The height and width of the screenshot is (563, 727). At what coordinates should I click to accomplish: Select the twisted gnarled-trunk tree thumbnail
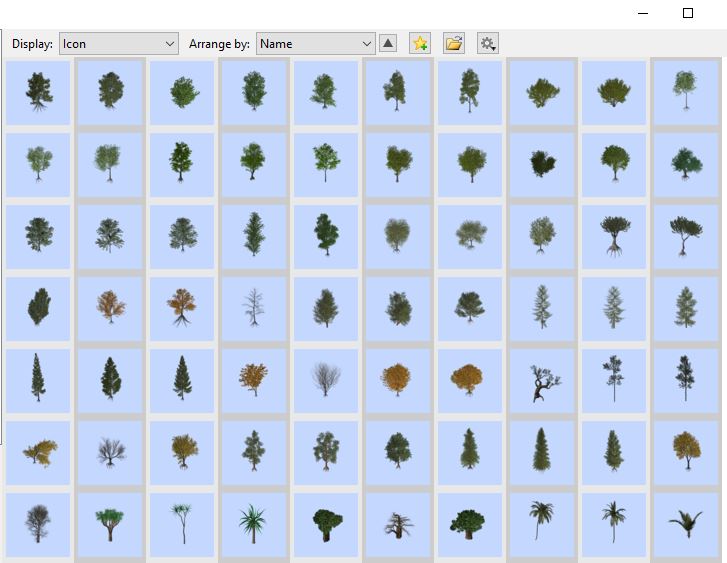coord(542,381)
